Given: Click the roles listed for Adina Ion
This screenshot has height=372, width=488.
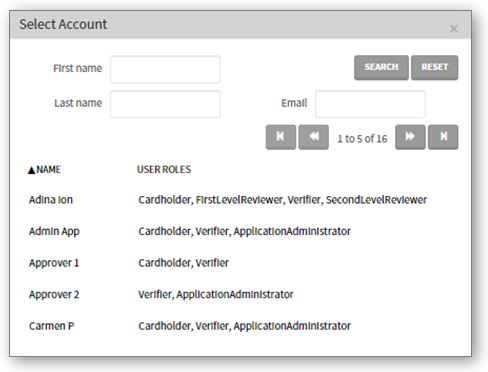Looking at the screenshot, I should (x=283, y=200).
